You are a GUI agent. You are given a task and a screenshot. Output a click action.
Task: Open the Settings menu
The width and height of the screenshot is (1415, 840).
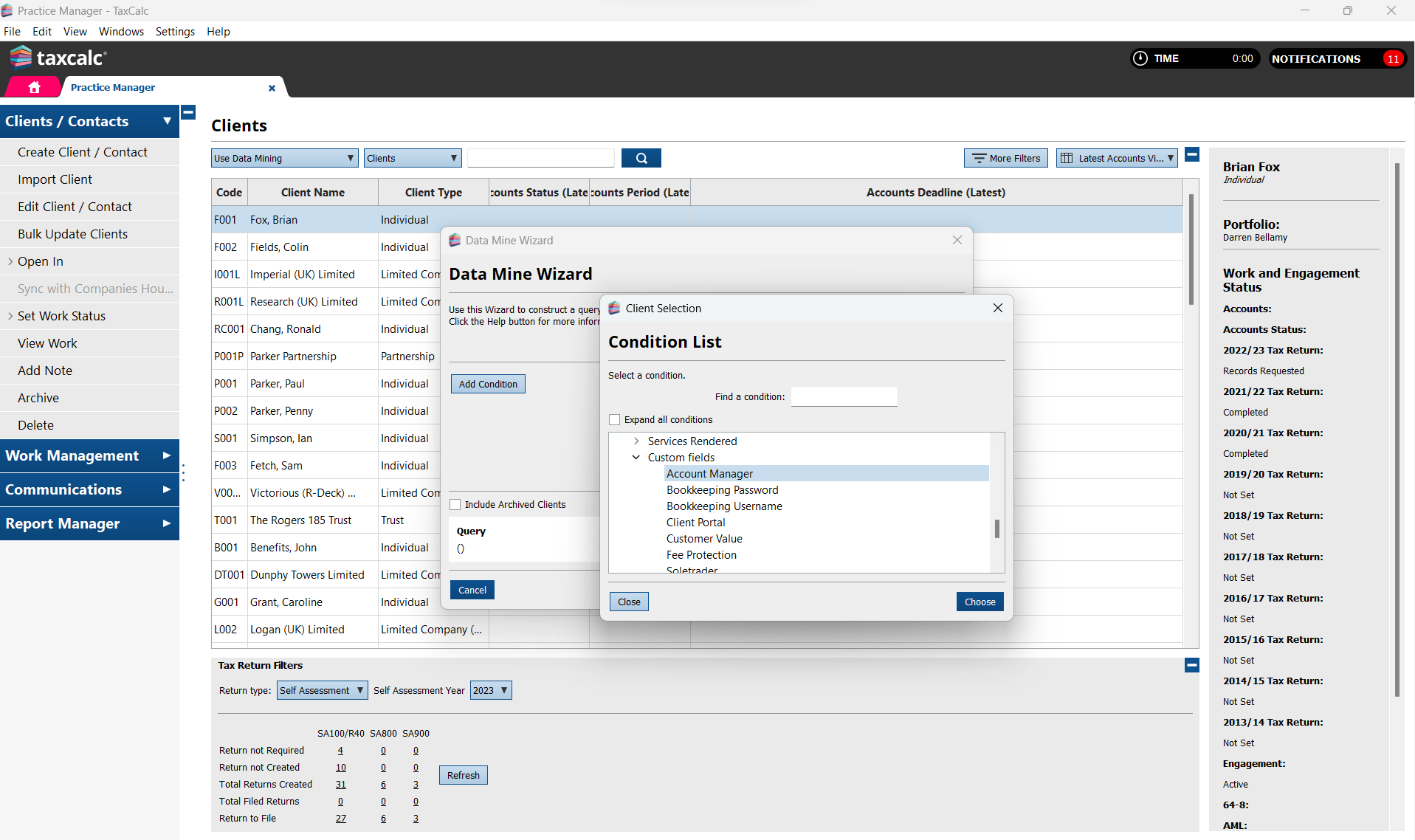click(x=175, y=32)
